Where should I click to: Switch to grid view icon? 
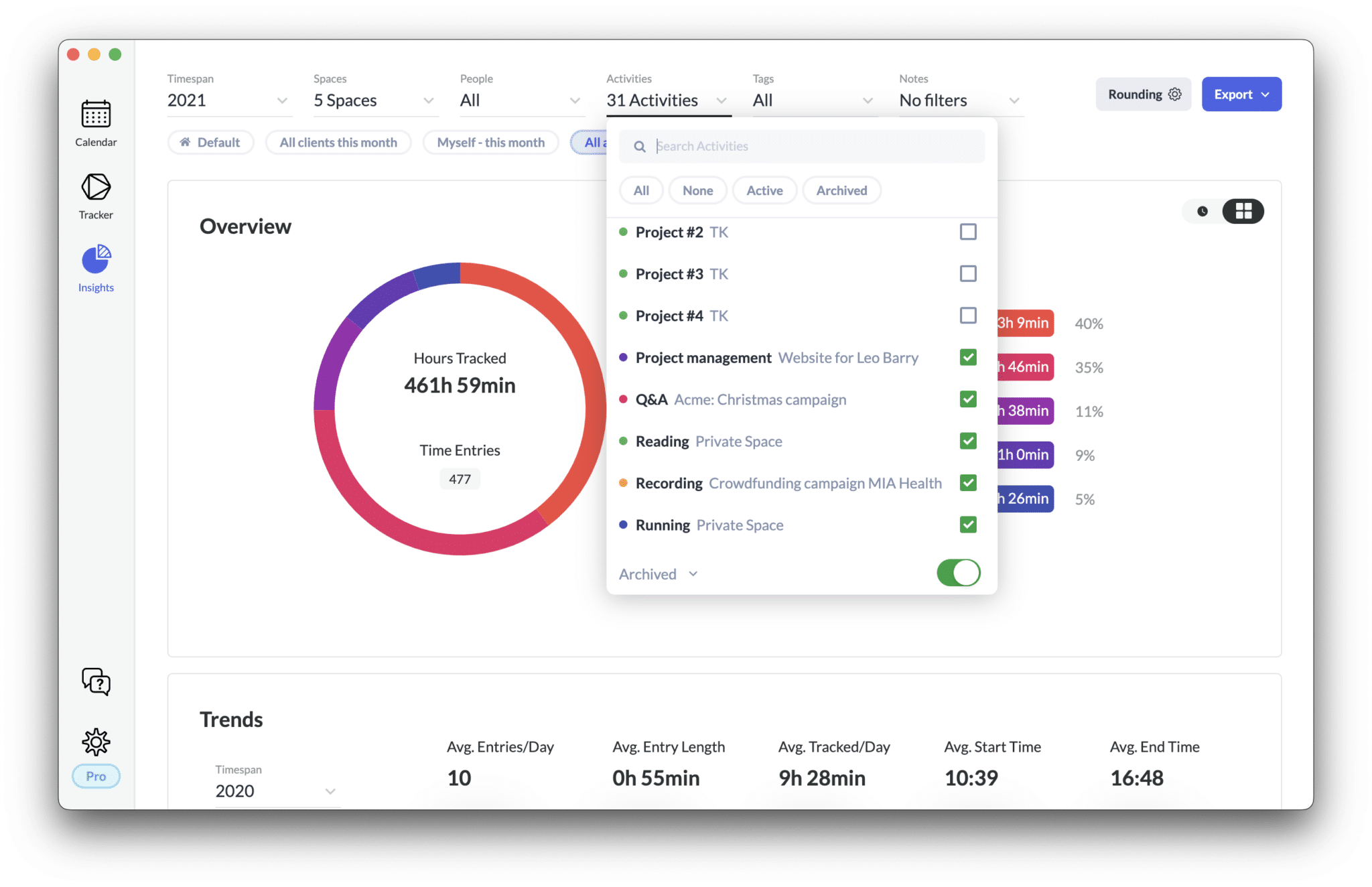tap(1243, 211)
